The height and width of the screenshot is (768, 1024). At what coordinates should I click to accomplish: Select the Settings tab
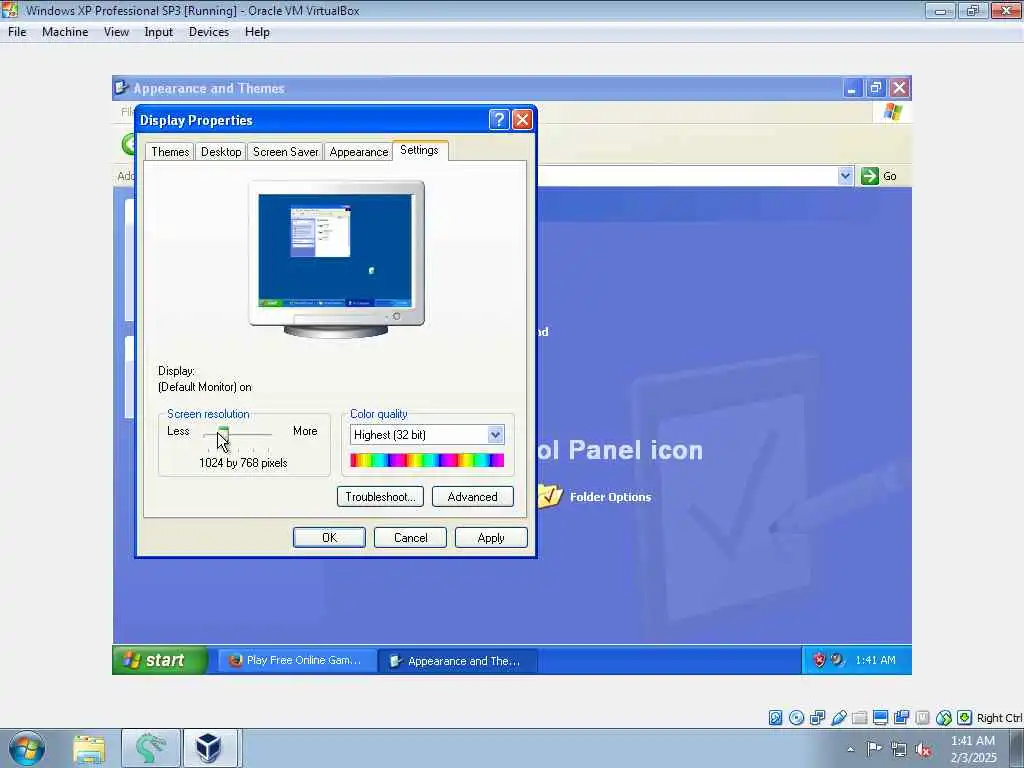419,150
